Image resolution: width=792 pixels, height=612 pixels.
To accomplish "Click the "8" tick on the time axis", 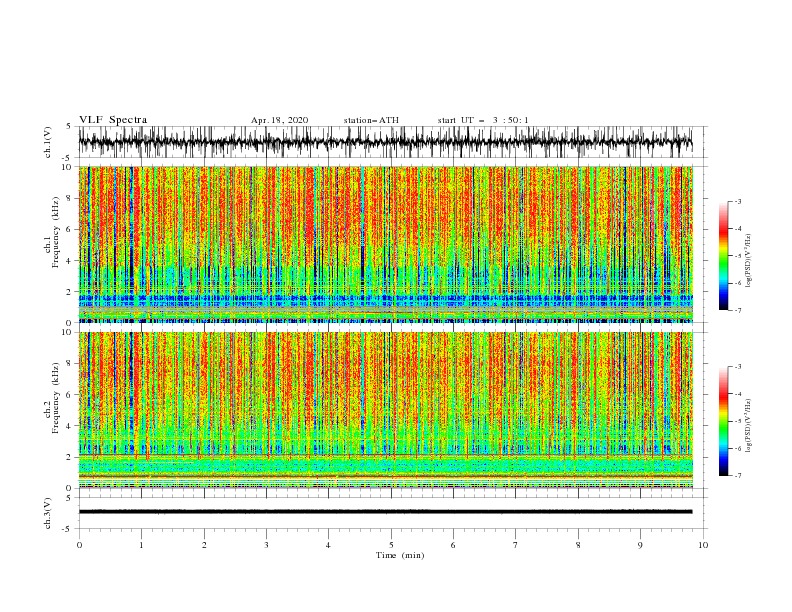I will click(578, 545).
